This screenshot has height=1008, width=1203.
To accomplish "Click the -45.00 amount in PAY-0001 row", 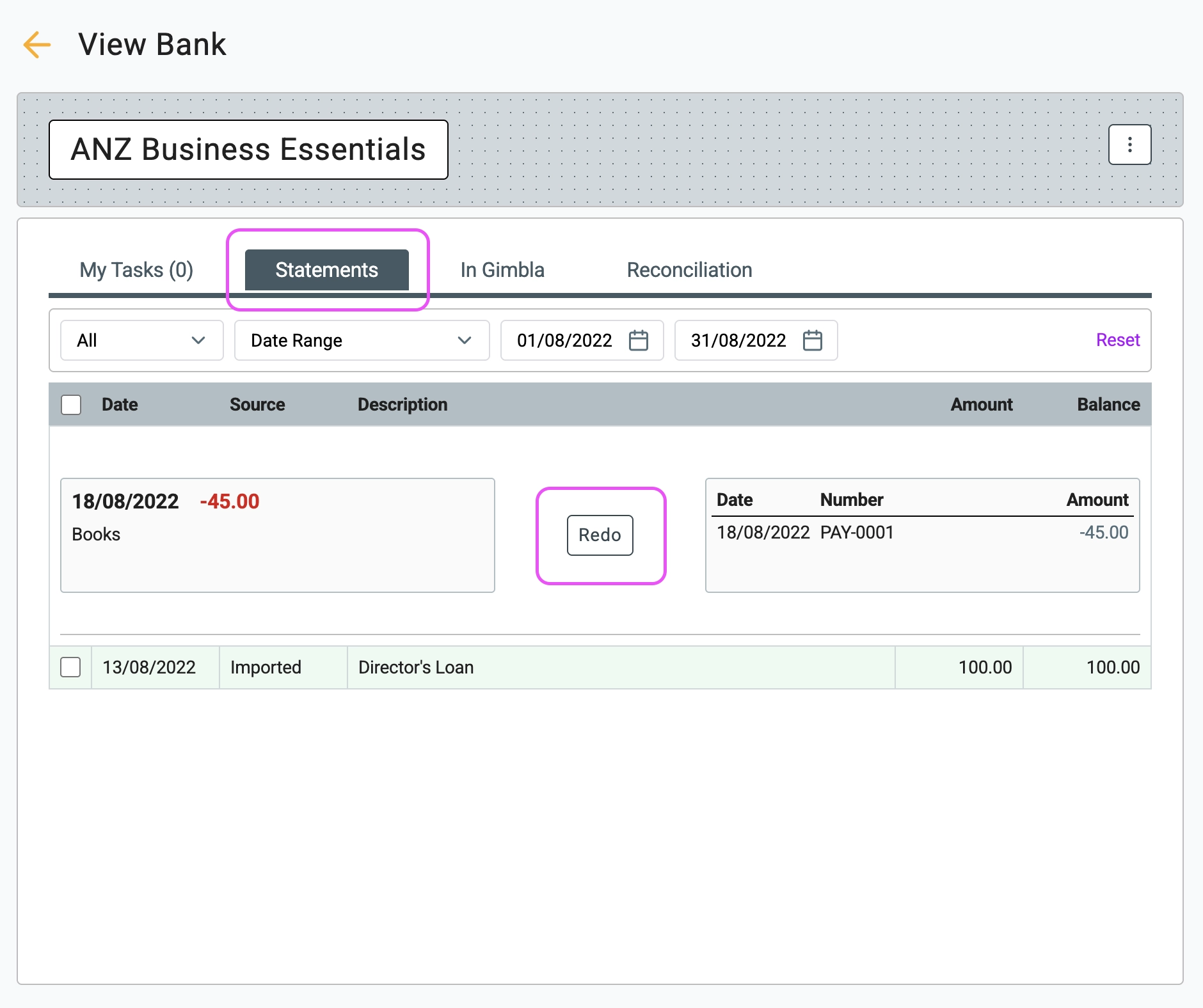I will coord(1104,533).
